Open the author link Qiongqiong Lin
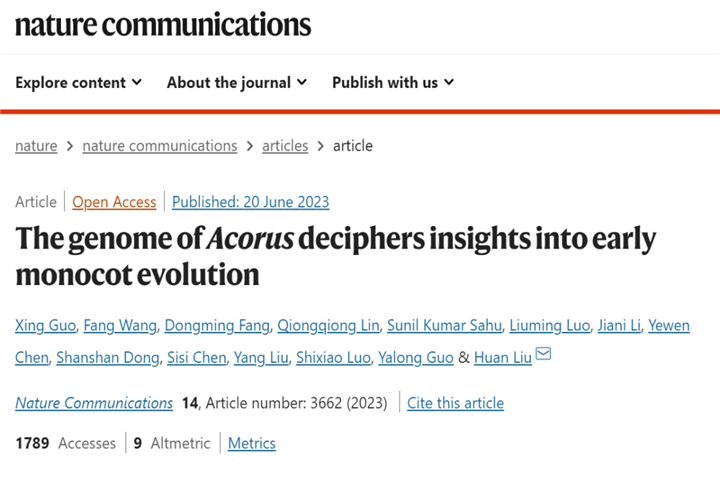This screenshot has width=720, height=480. [329, 326]
